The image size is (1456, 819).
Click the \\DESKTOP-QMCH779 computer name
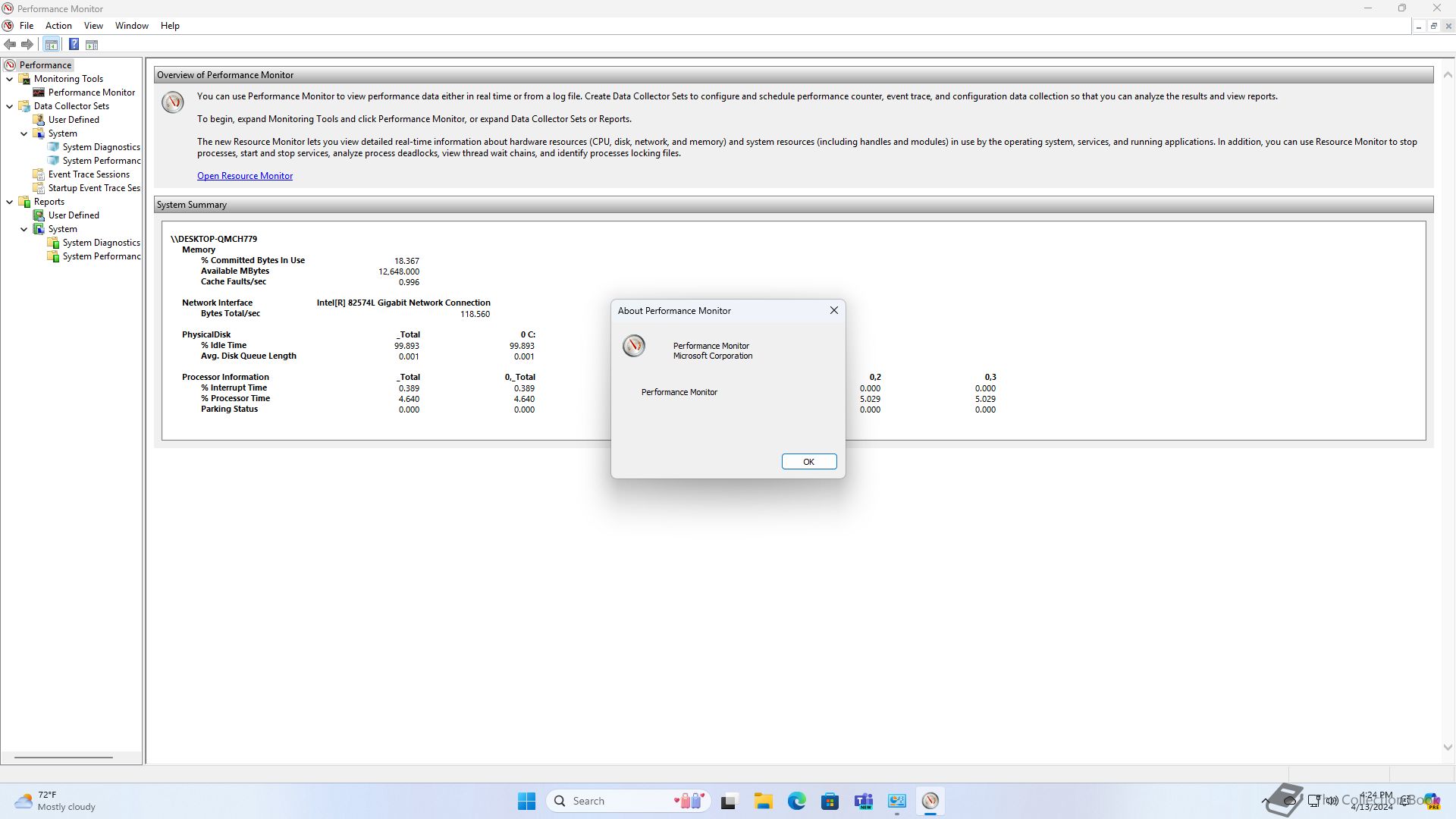pyautogui.click(x=214, y=239)
